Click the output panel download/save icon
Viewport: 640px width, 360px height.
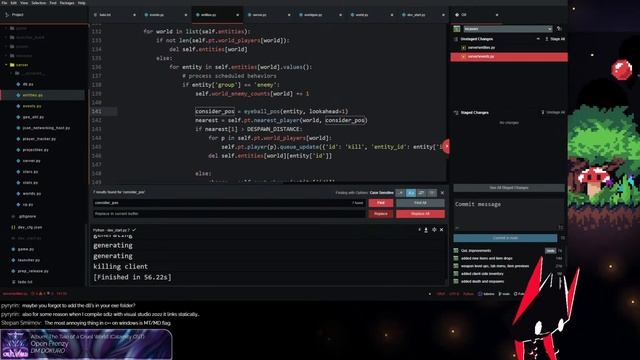click(426, 230)
